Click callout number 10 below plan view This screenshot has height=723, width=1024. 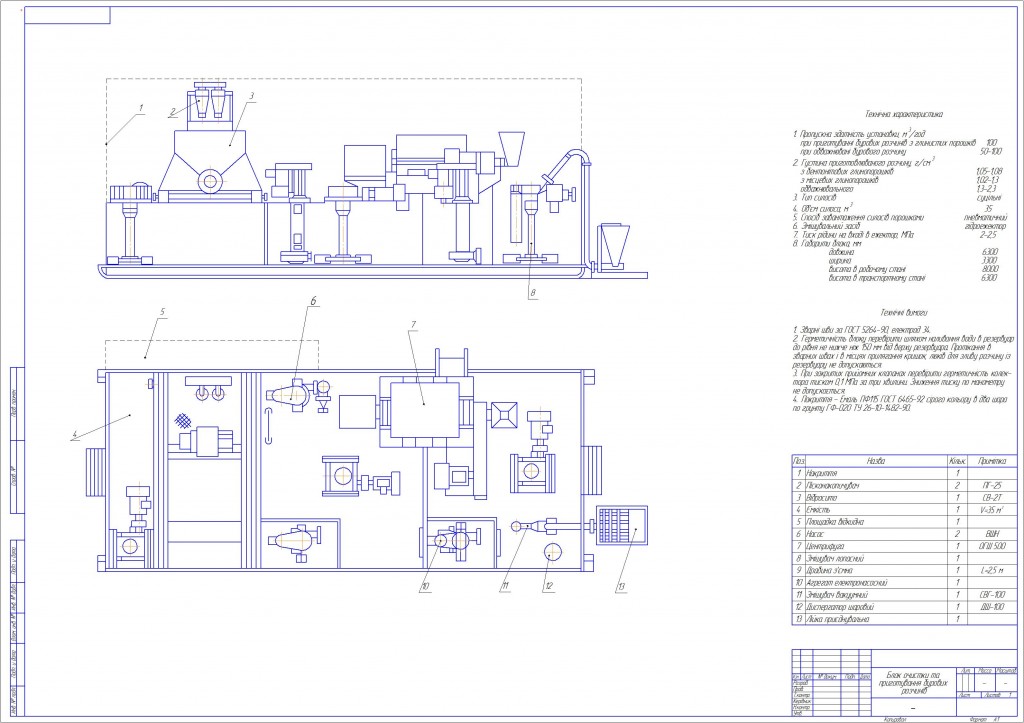coord(424,586)
